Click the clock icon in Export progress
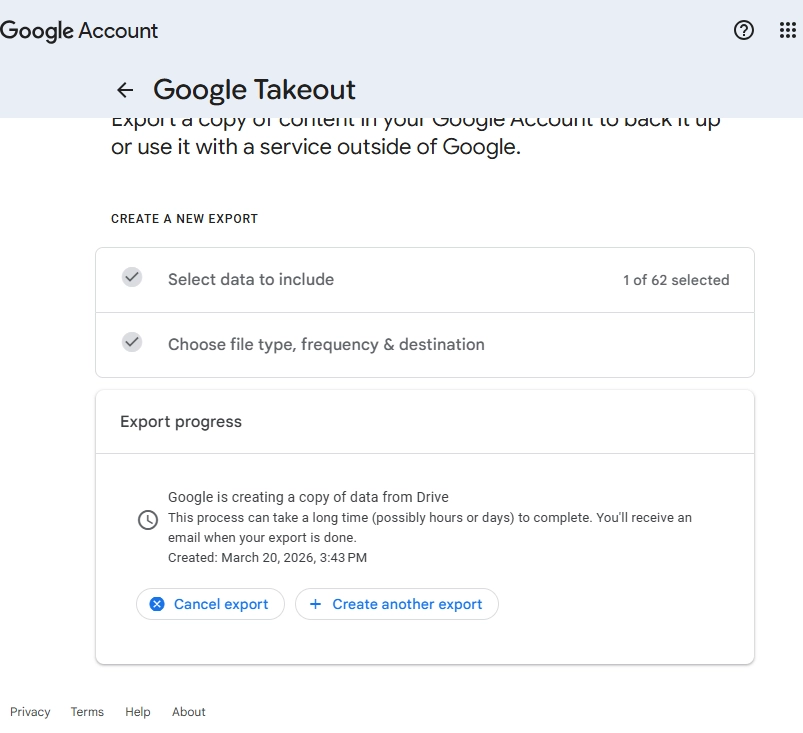 click(147, 520)
